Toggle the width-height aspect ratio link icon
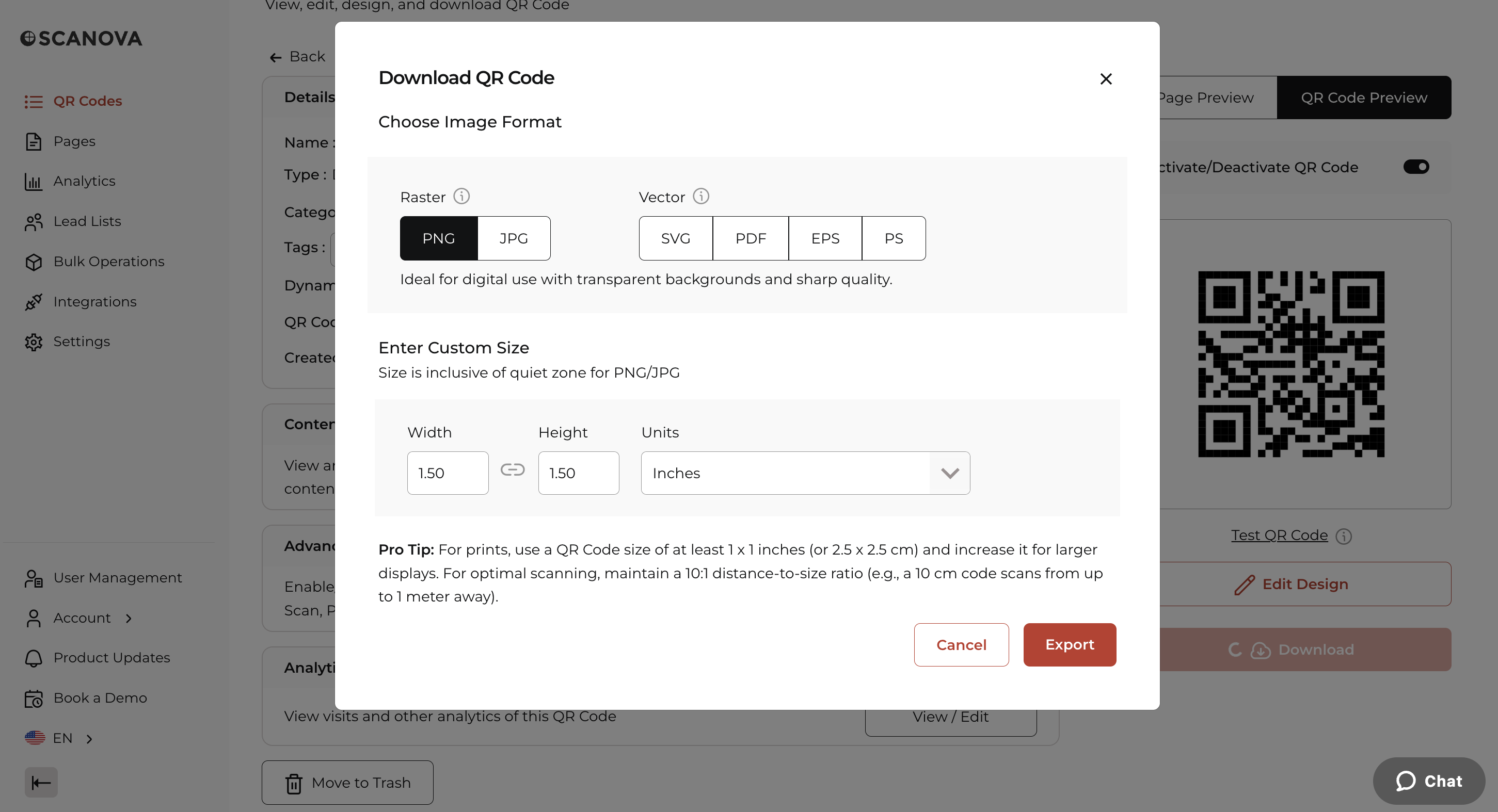This screenshot has width=1498, height=812. click(512, 469)
